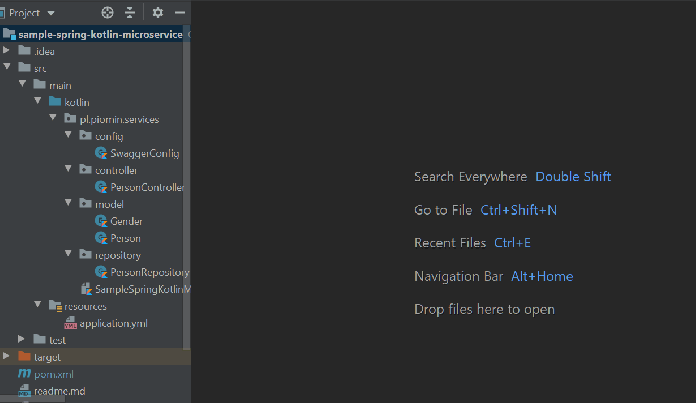Viewport: 696px width, 403px height.
Task: Collapse the src folder arrow
Action: pyautogui.click(x=8, y=67)
